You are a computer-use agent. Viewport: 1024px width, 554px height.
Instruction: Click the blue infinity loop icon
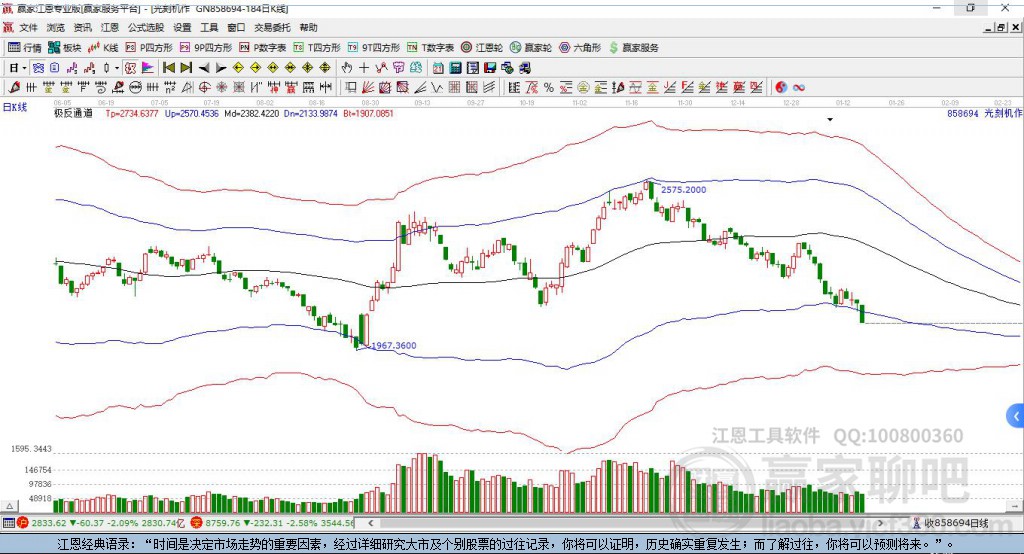799,88
